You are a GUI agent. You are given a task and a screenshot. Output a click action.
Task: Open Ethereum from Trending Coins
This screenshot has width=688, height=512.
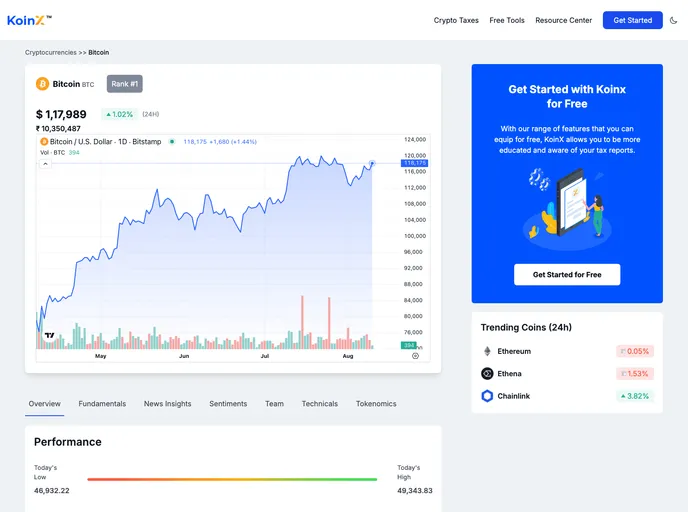514,351
